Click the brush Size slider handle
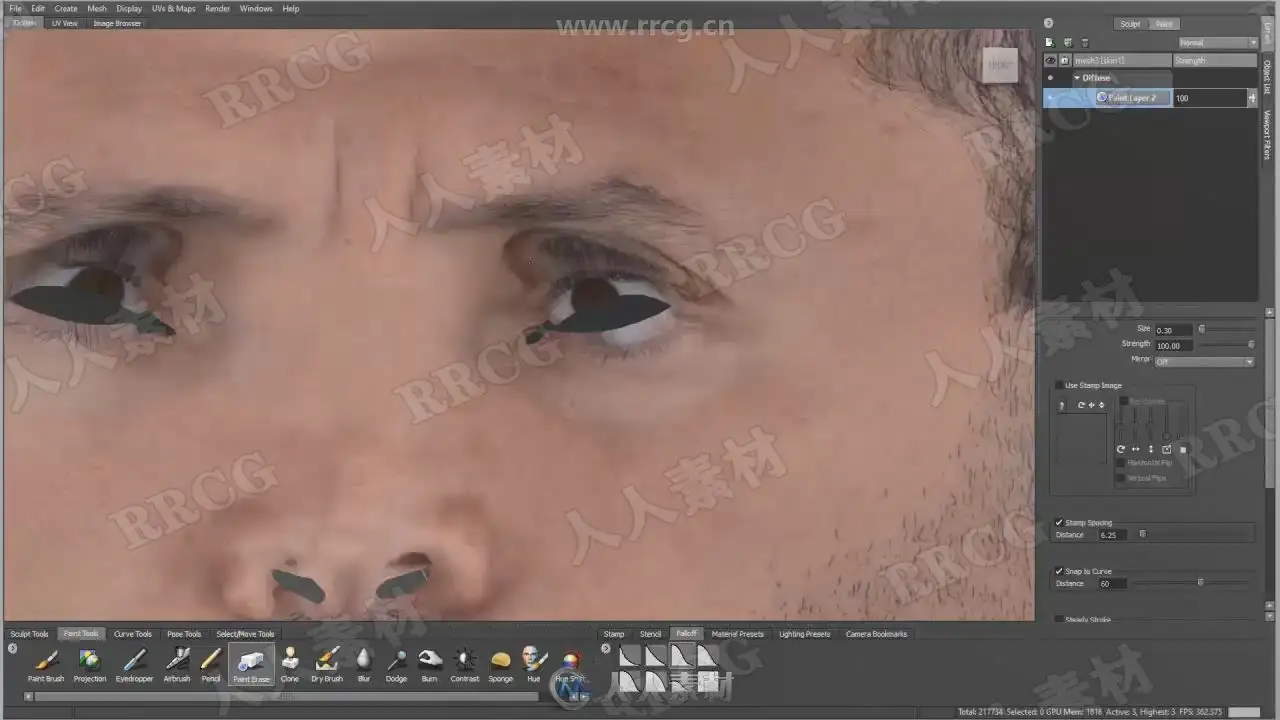The width and height of the screenshot is (1280, 720). click(x=1202, y=329)
